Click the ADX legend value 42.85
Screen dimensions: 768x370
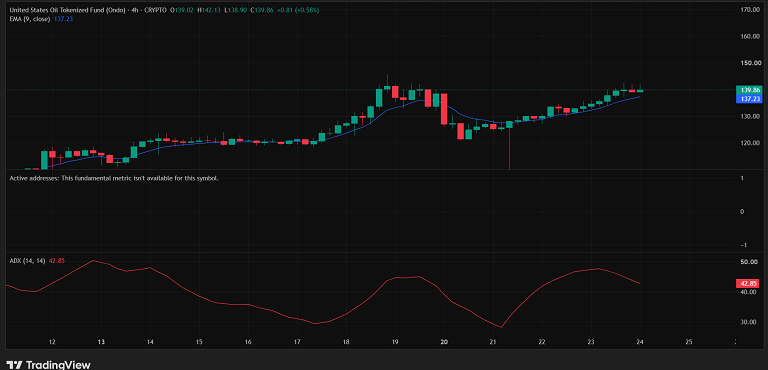pyautogui.click(x=57, y=261)
